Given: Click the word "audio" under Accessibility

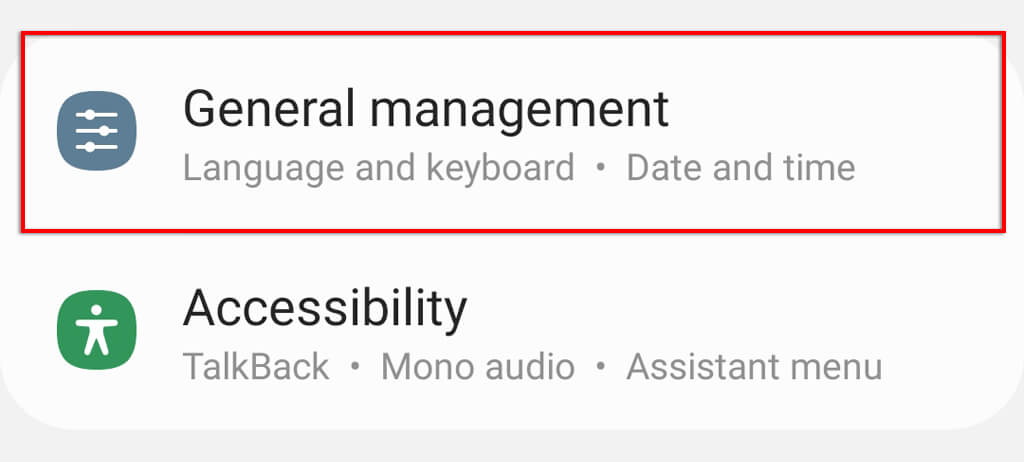Looking at the screenshot, I should [x=530, y=367].
